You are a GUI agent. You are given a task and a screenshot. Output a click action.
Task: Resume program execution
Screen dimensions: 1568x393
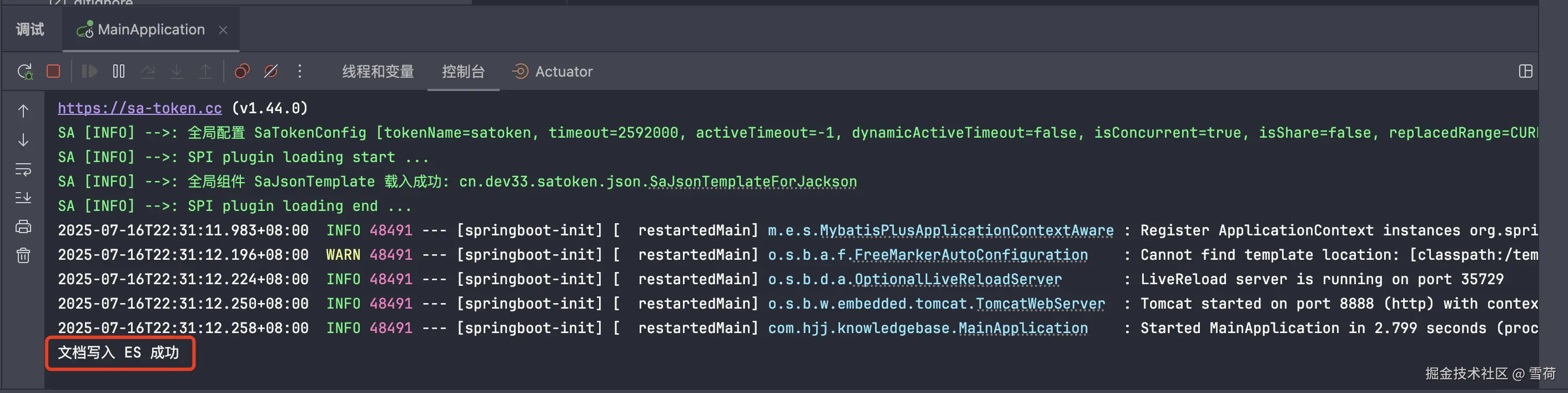click(x=89, y=72)
